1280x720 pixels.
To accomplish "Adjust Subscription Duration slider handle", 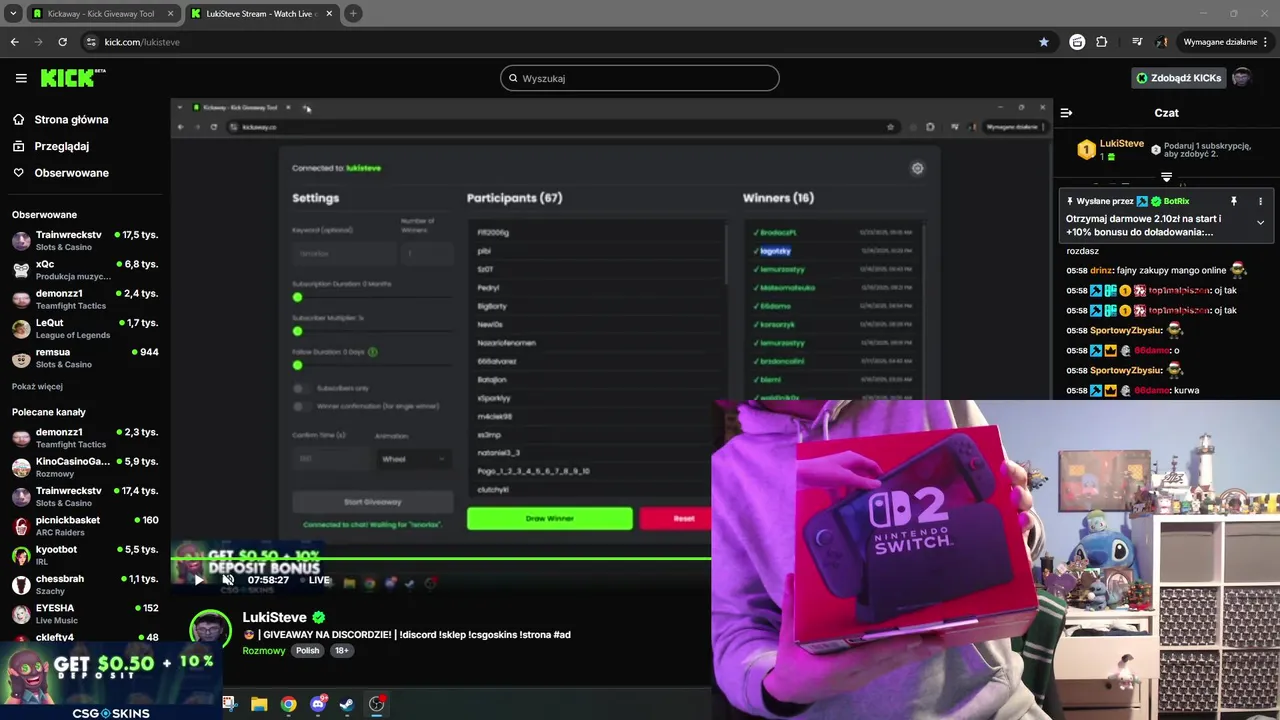I will [x=297, y=297].
